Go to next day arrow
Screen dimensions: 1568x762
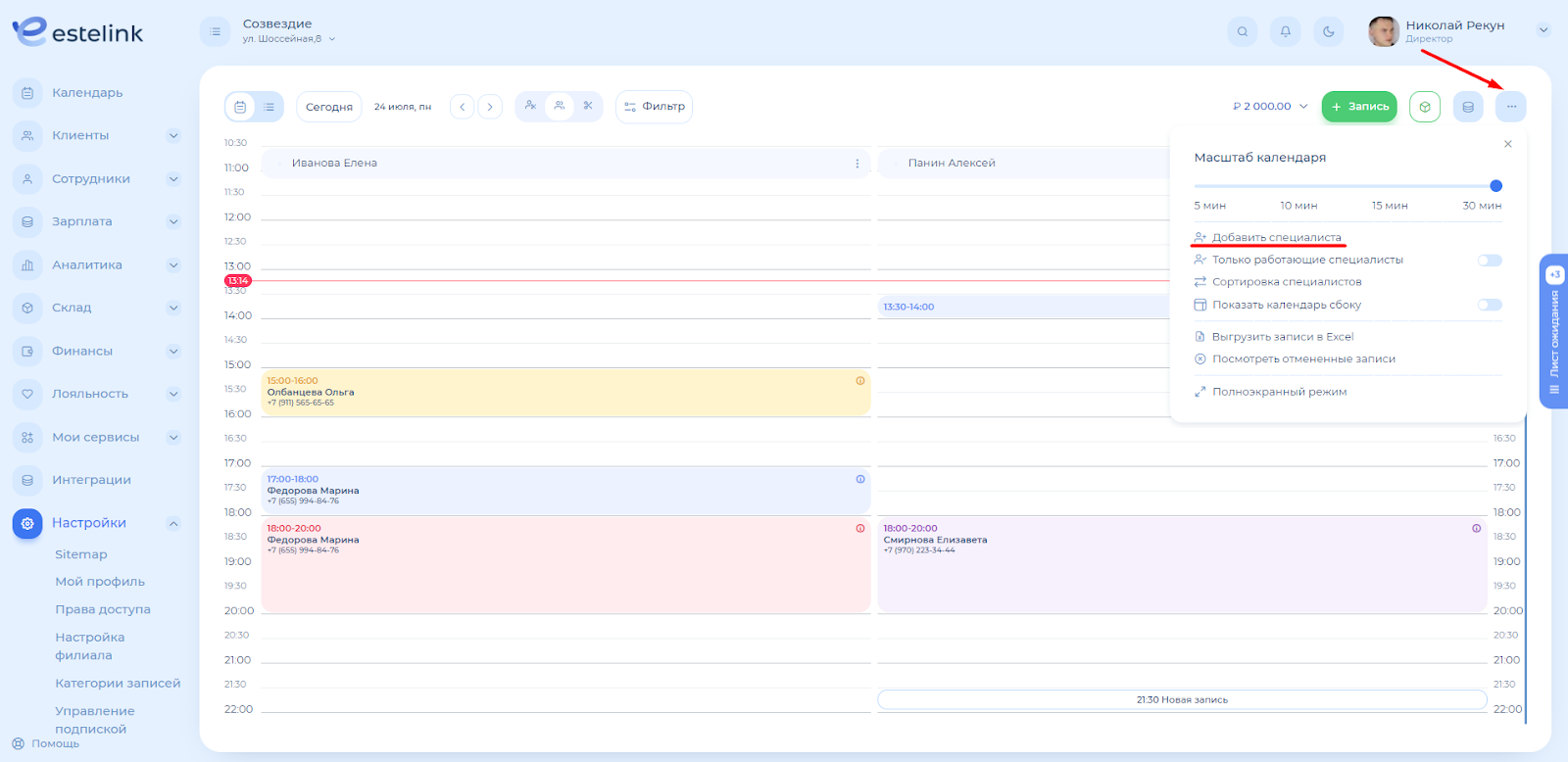[490, 107]
